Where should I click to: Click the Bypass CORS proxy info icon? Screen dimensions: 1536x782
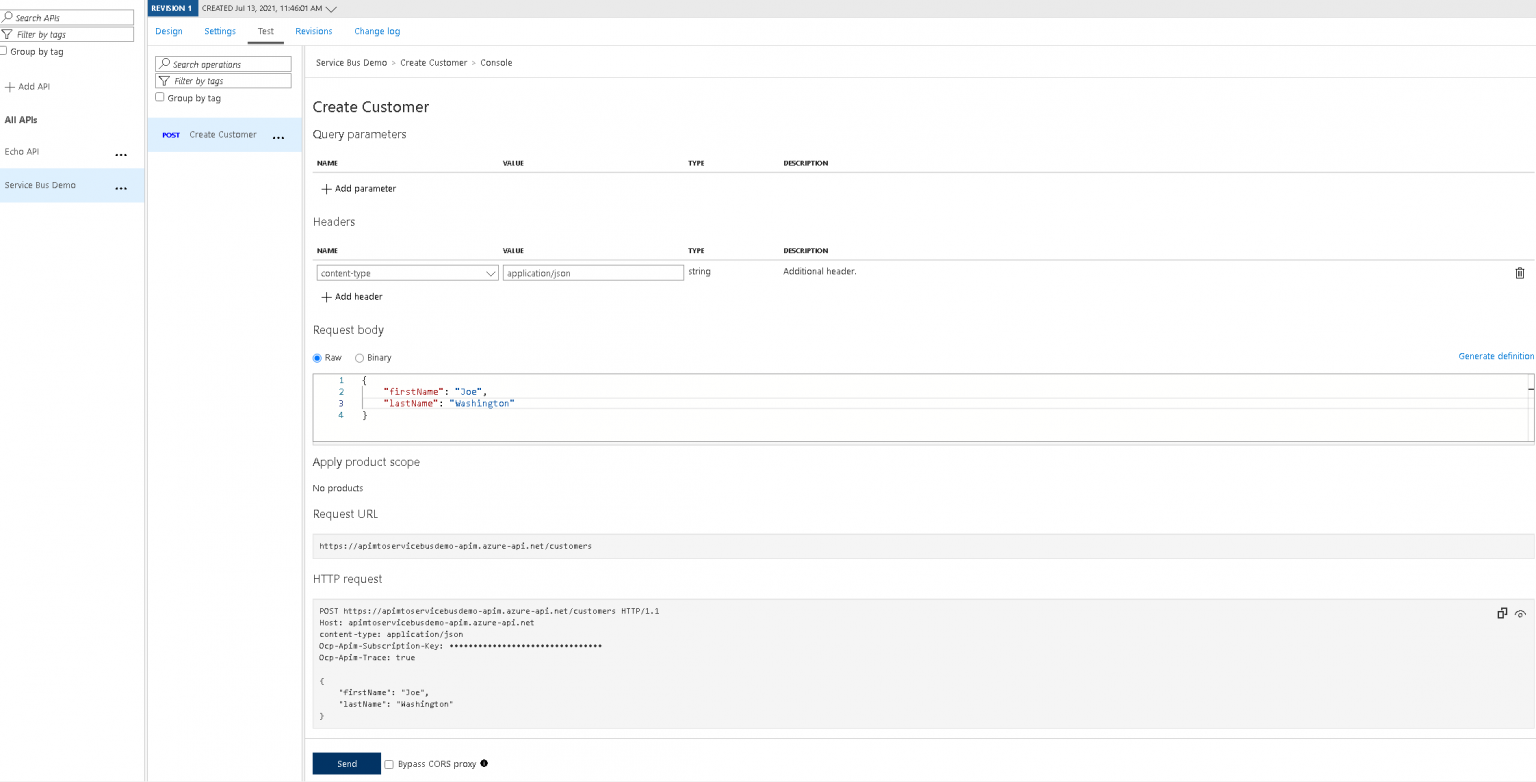[x=483, y=763]
